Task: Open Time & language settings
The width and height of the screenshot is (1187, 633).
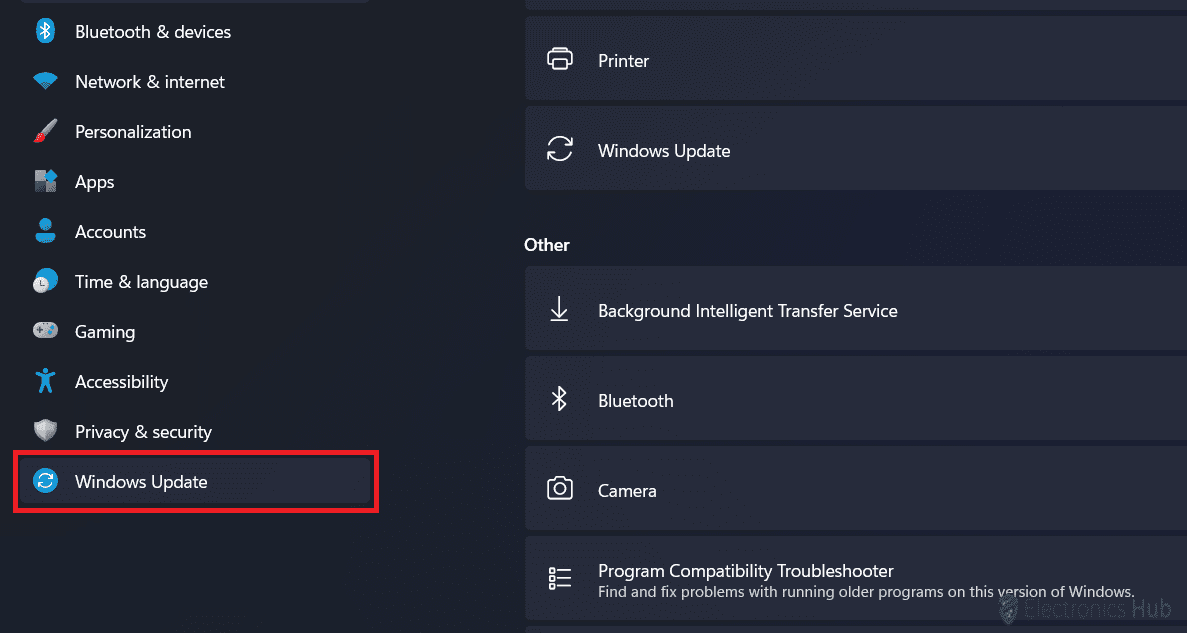Action: [x=141, y=282]
